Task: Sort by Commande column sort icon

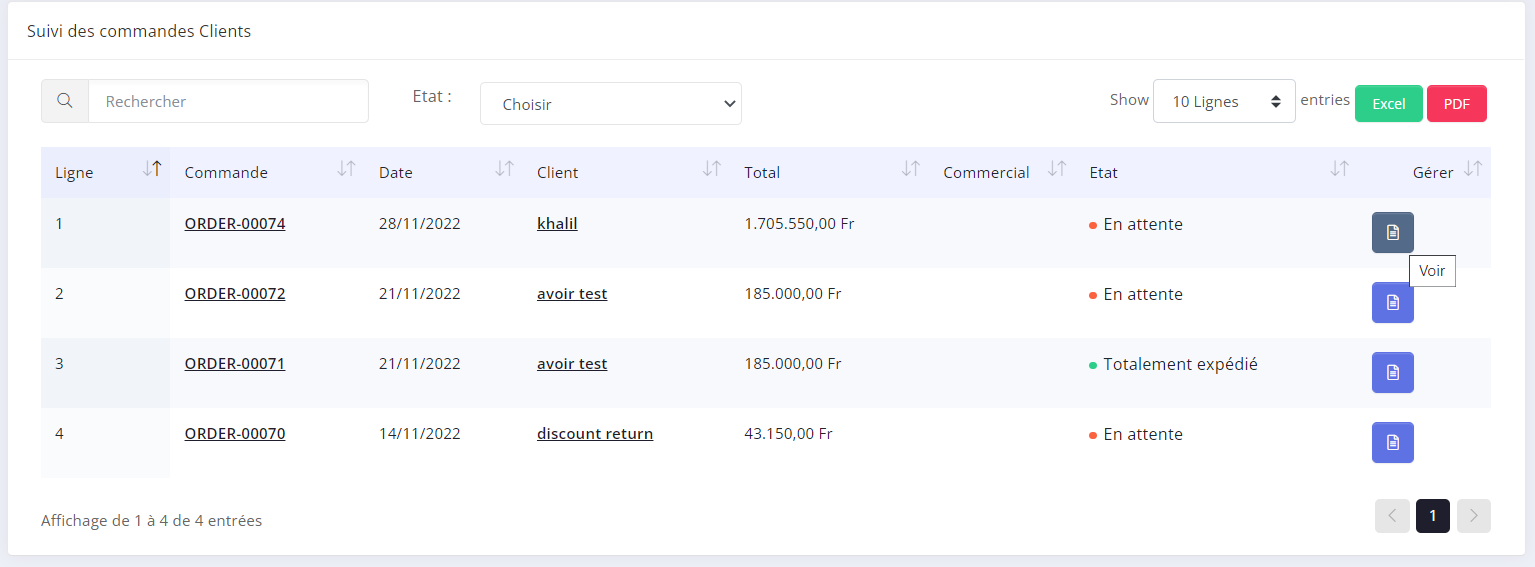Action: tap(346, 169)
